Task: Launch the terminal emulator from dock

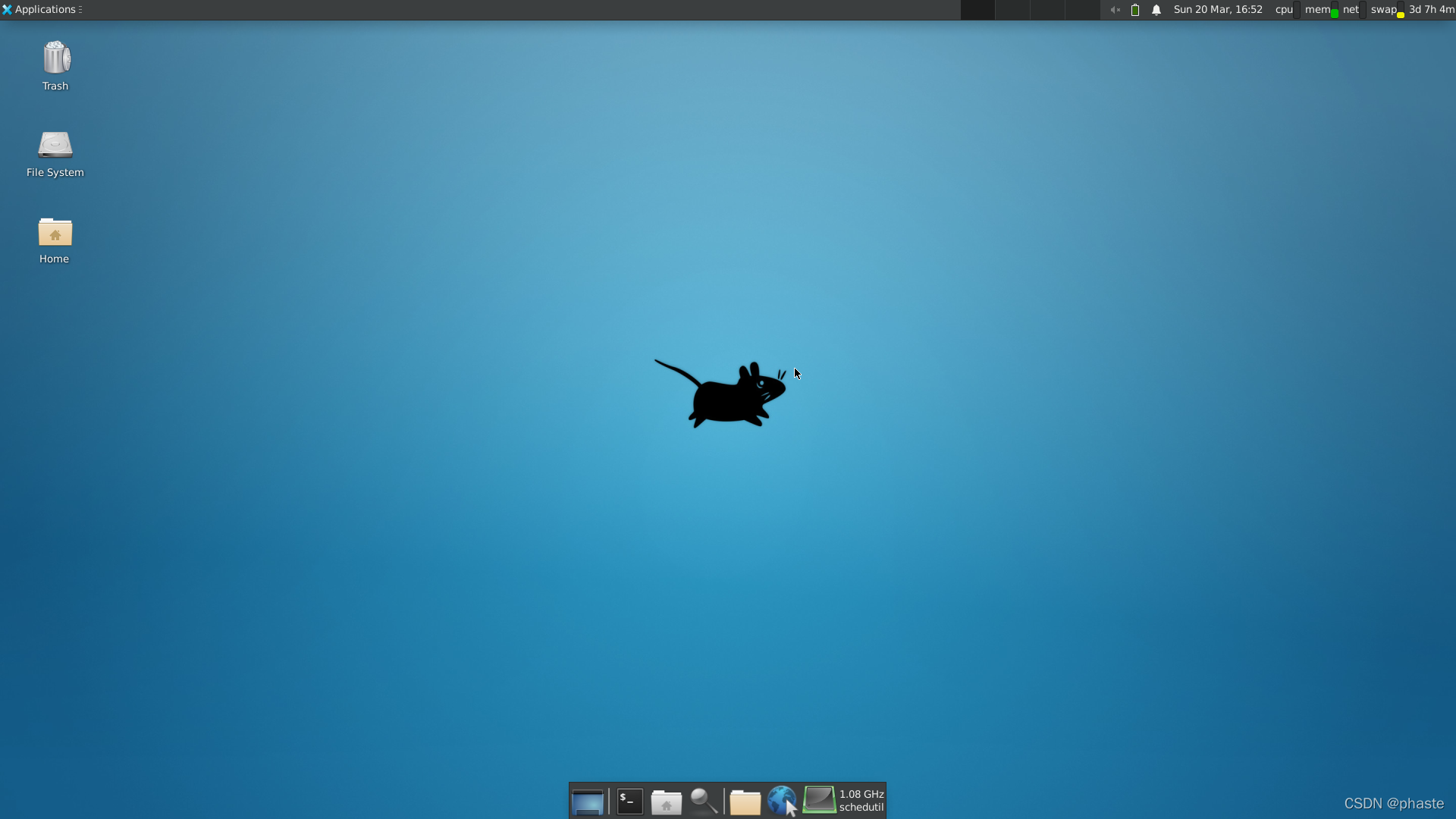Action: pyautogui.click(x=629, y=802)
